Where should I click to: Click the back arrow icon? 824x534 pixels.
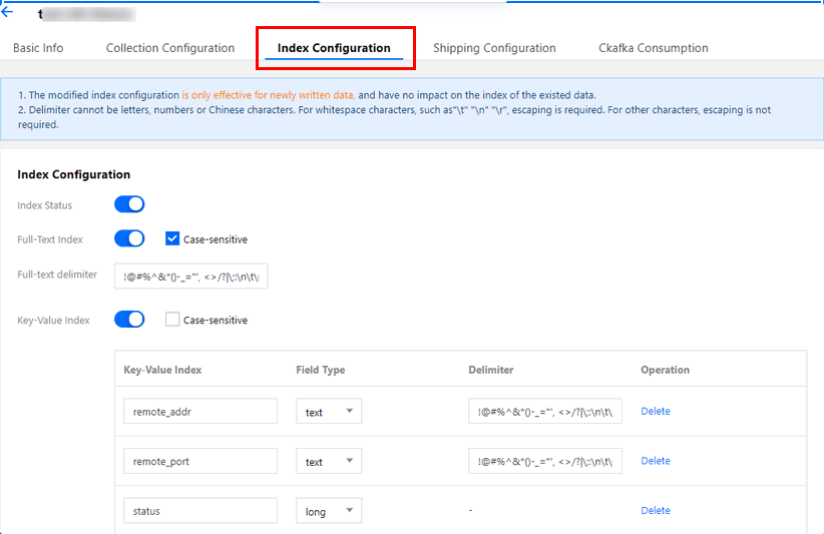[7, 12]
